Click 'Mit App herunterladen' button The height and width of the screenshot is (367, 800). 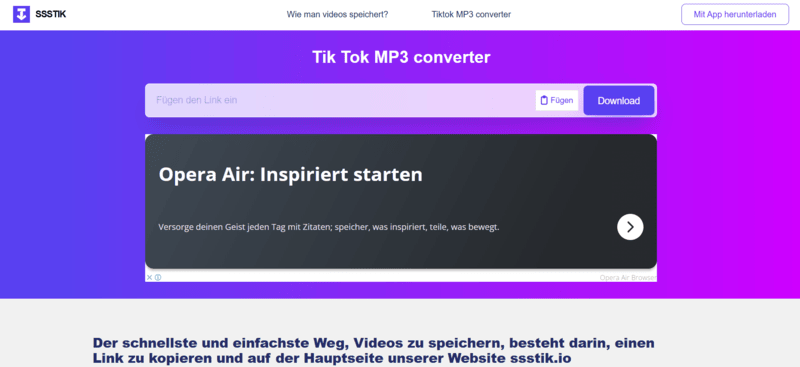coord(735,14)
